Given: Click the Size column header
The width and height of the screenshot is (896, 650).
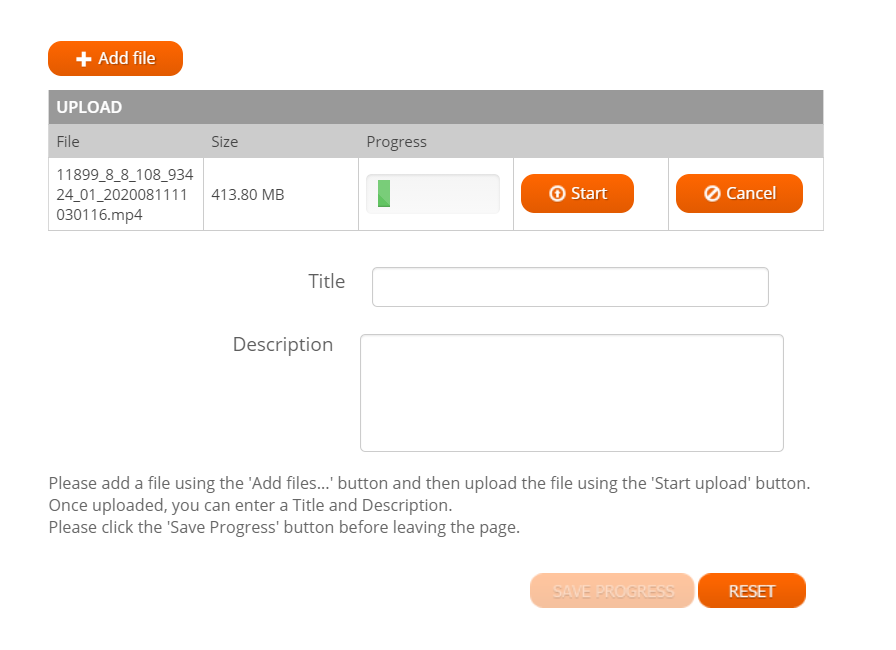Looking at the screenshot, I should coord(225,142).
